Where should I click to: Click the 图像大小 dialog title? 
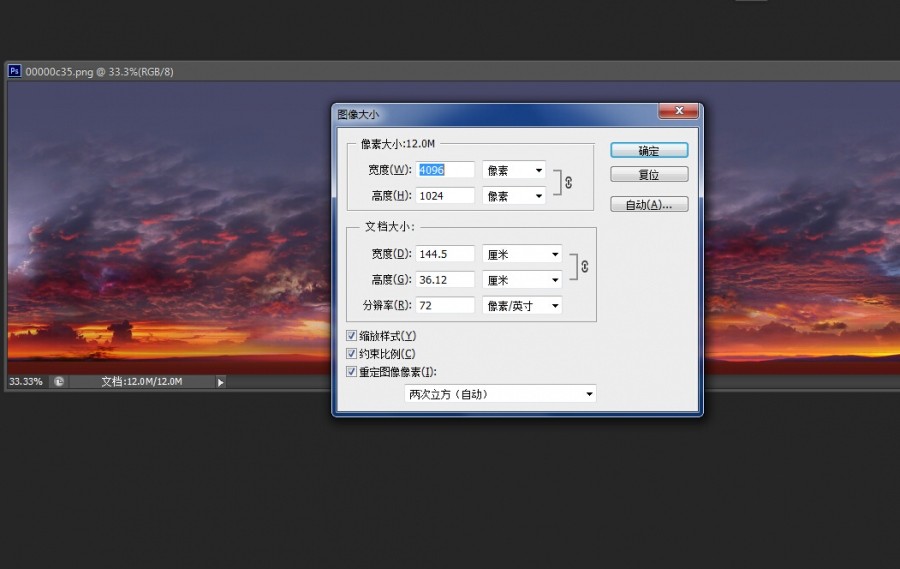click(x=358, y=114)
